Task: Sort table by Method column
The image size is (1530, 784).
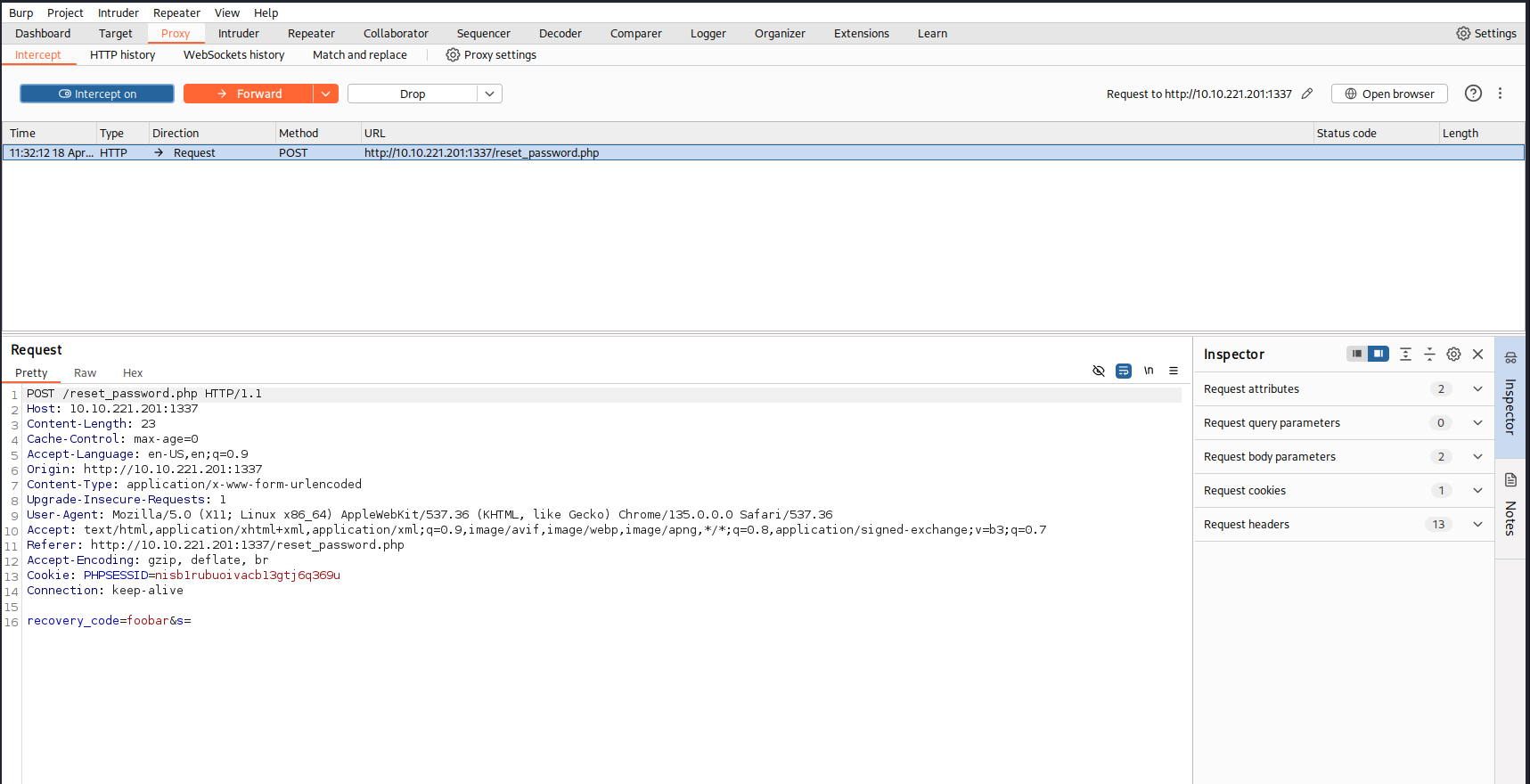Action: pyautogui.click(x=317, y=133)
